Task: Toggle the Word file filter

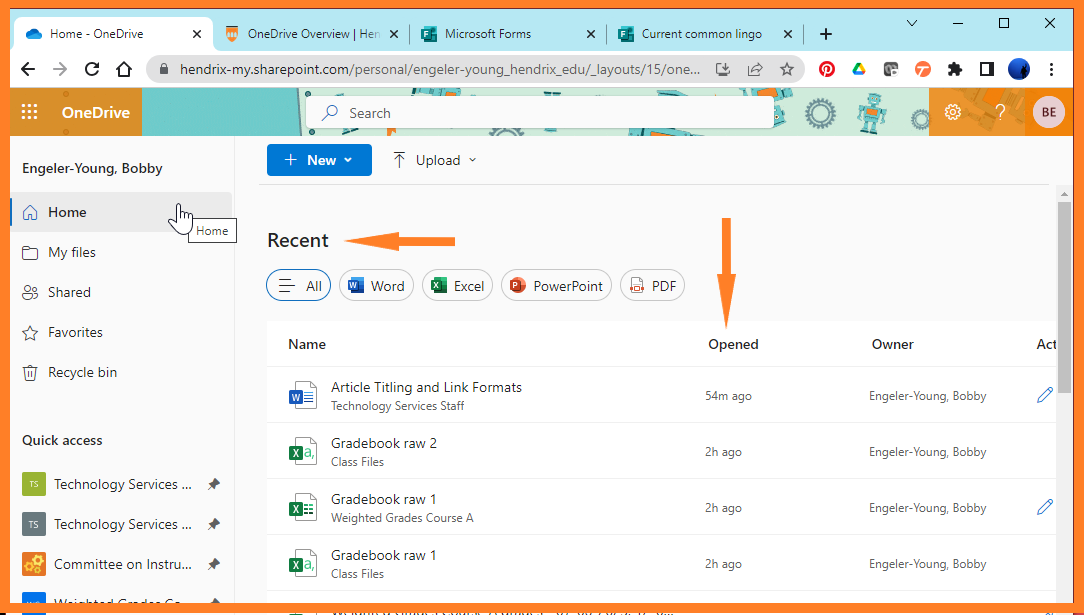Action: coord(376,285)
